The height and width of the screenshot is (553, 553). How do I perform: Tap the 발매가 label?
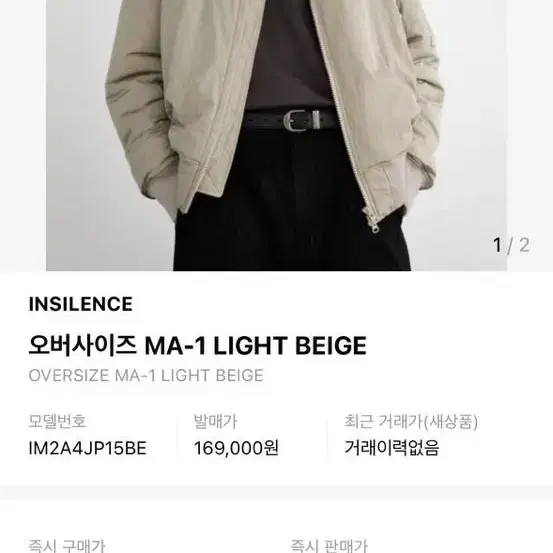pos(215,421)
